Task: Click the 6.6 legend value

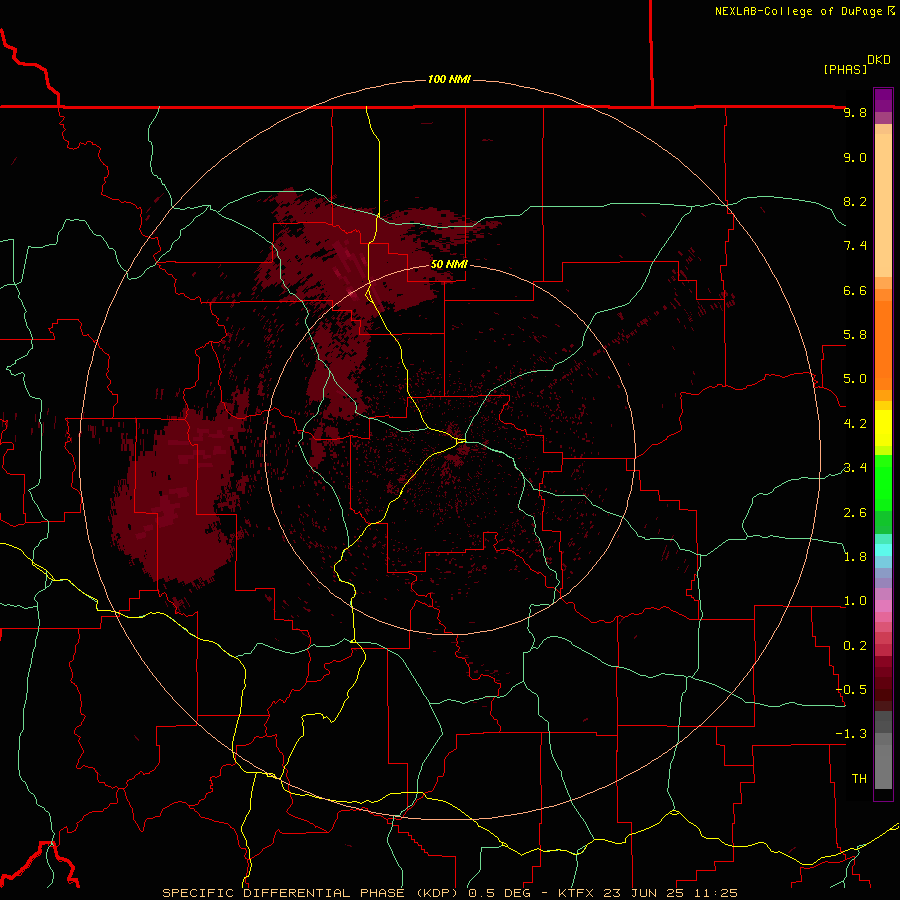Action: tap(855, 290)
